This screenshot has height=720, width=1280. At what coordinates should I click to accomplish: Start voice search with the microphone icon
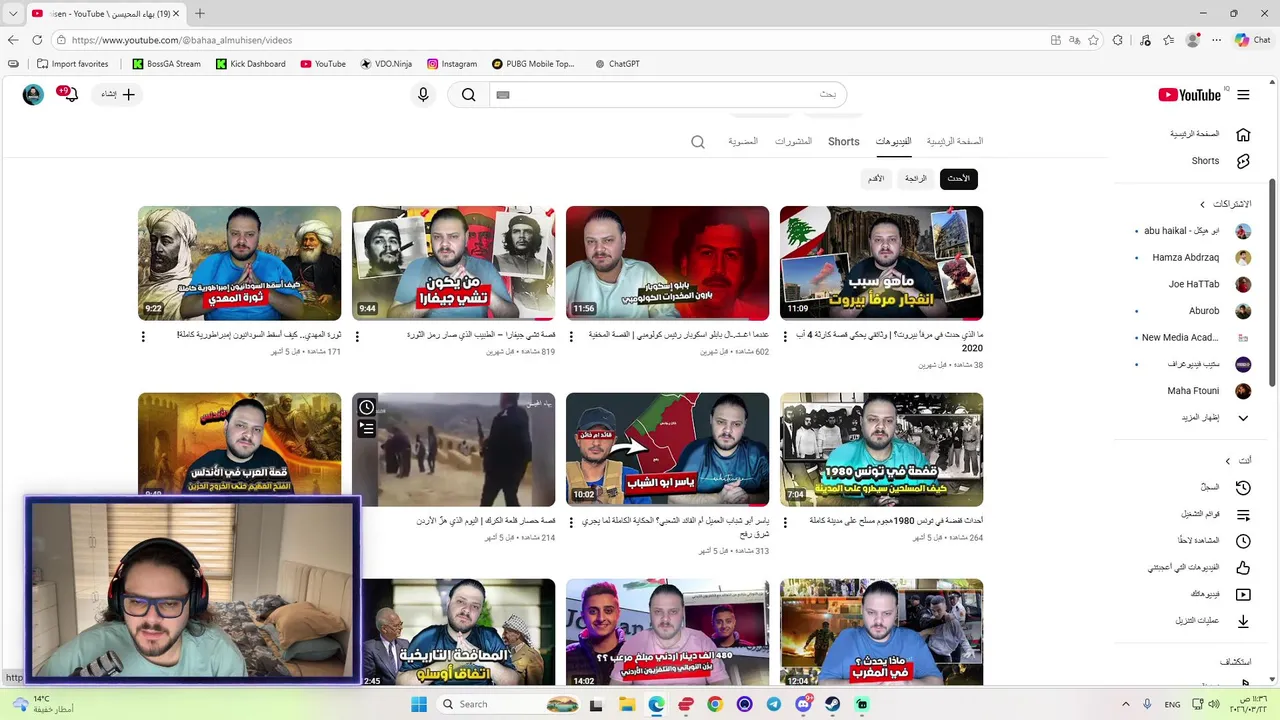[423, 95]
